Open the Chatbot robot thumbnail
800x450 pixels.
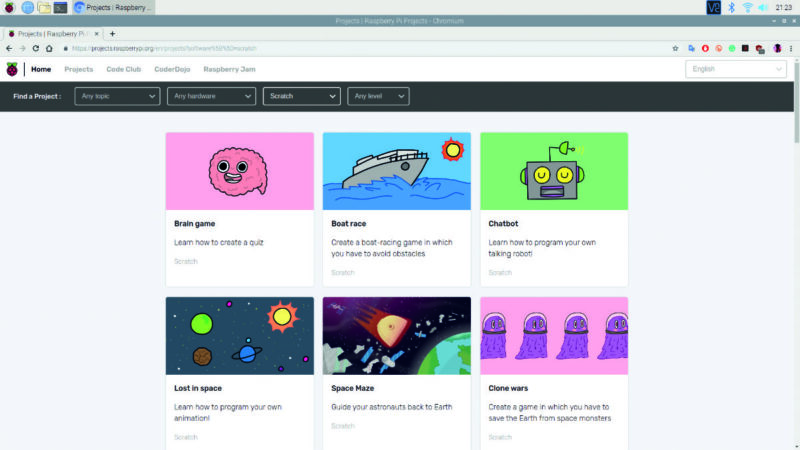(x=554, y=171)
